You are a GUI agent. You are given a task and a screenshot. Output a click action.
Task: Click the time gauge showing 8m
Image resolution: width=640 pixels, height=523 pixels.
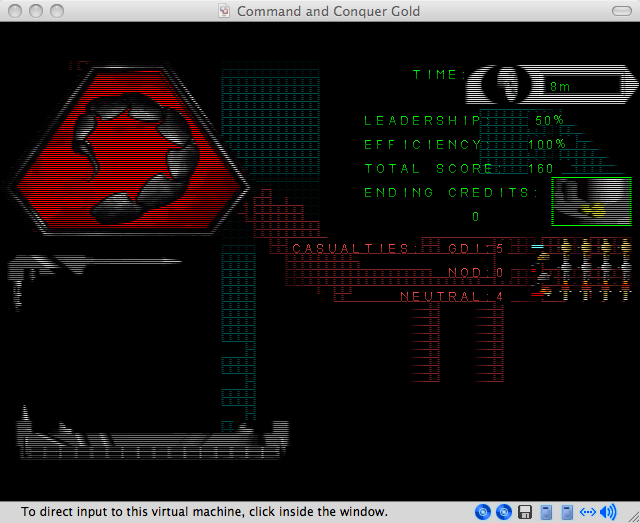(x=552, y=85)
